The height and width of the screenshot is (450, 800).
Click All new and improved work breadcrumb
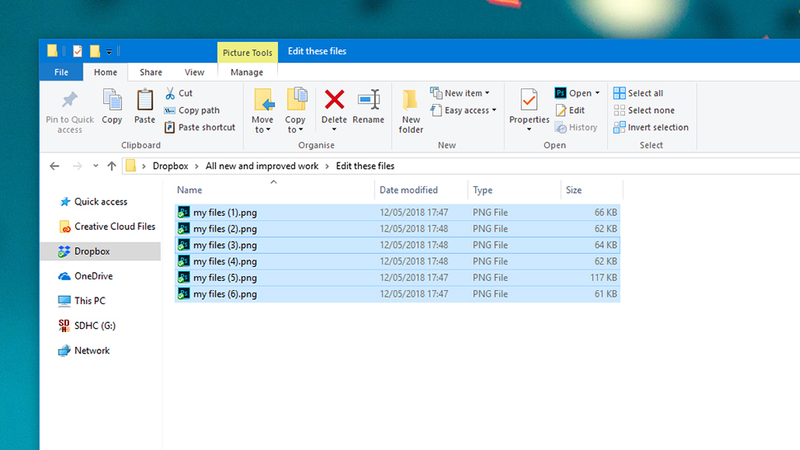[262, 166]
